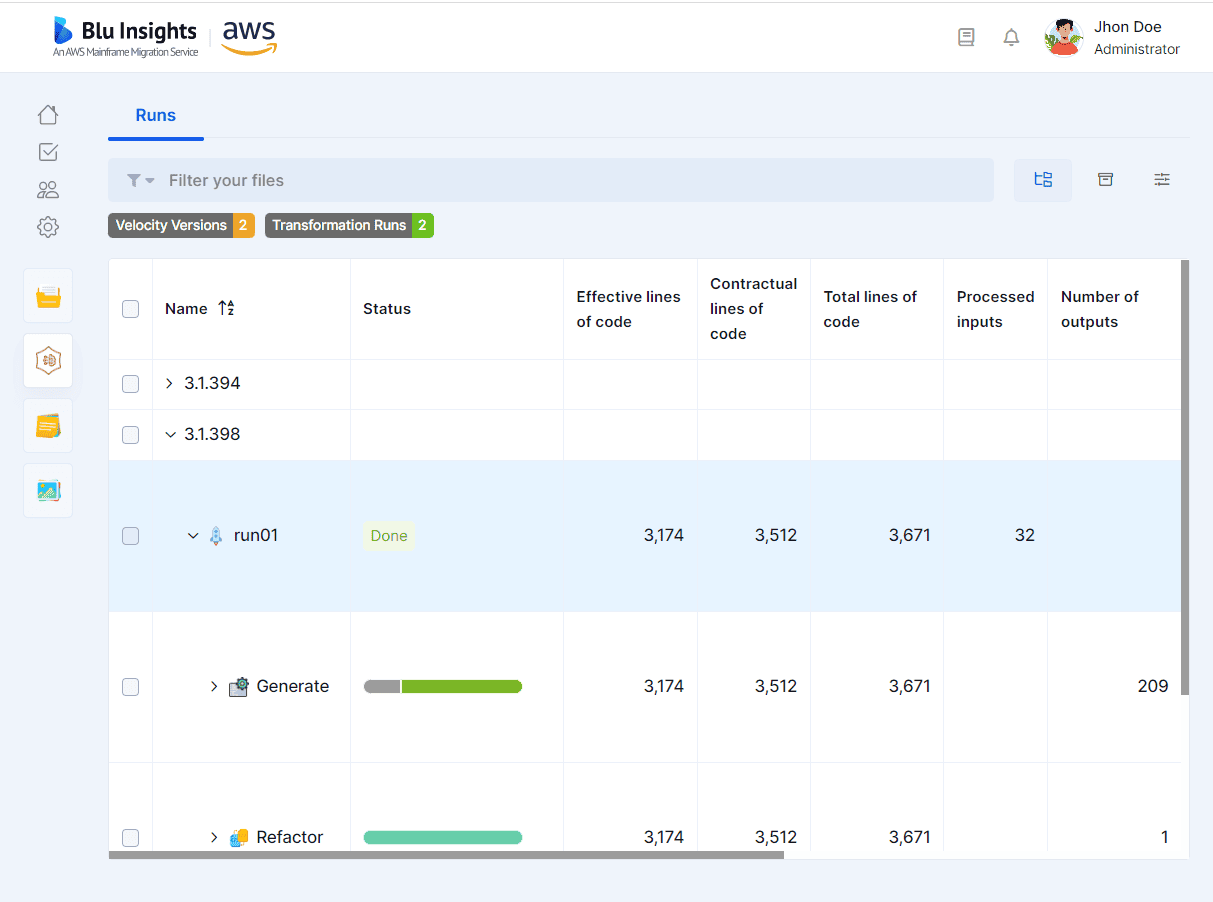
Task: Click the Refactor progress bar
Action: (x=443, y=837)
